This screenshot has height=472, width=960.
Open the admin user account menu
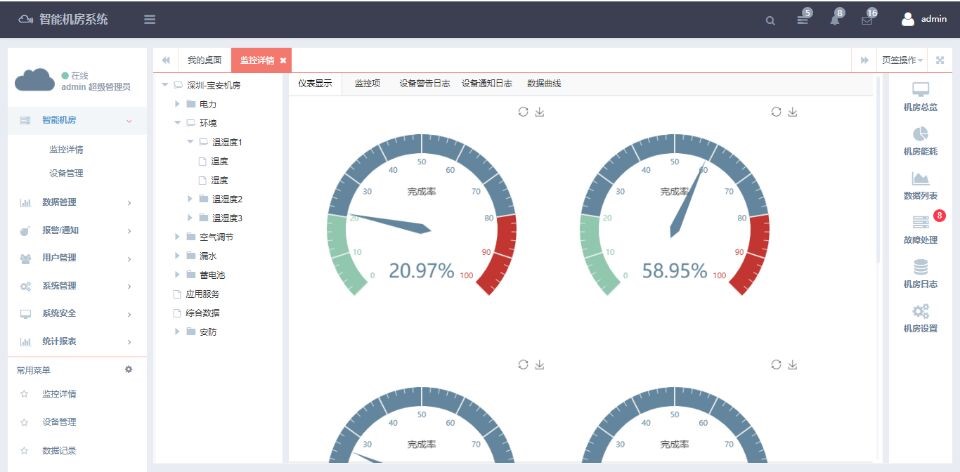[924, 19]
